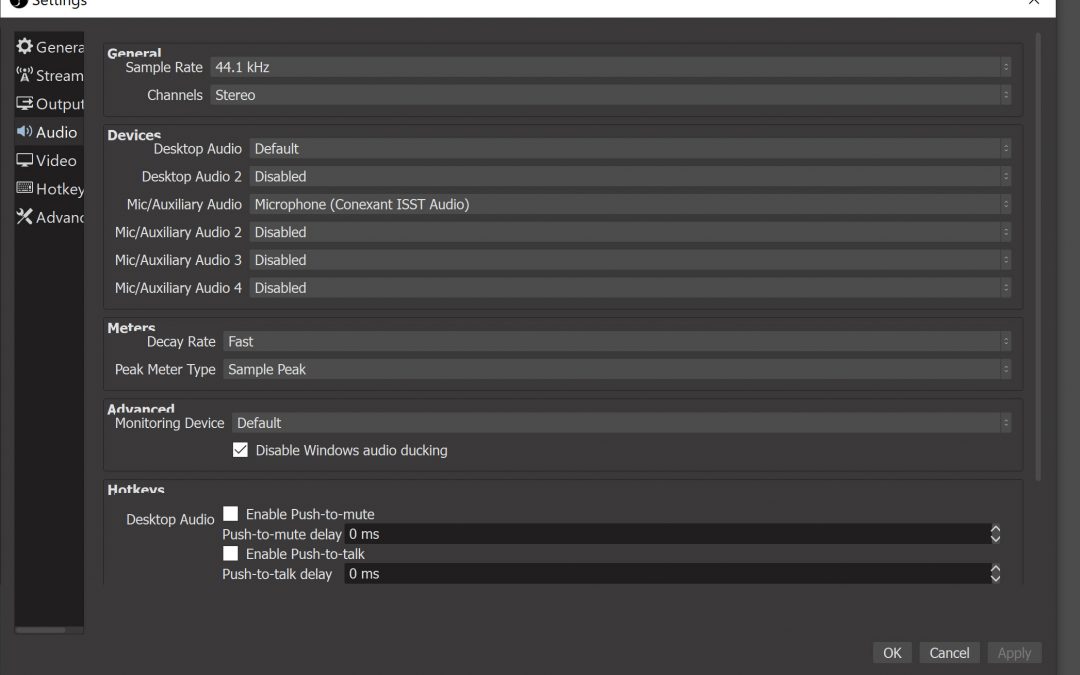
Task: Open the Monitoring Device dropdown
Action: [621, 423]
